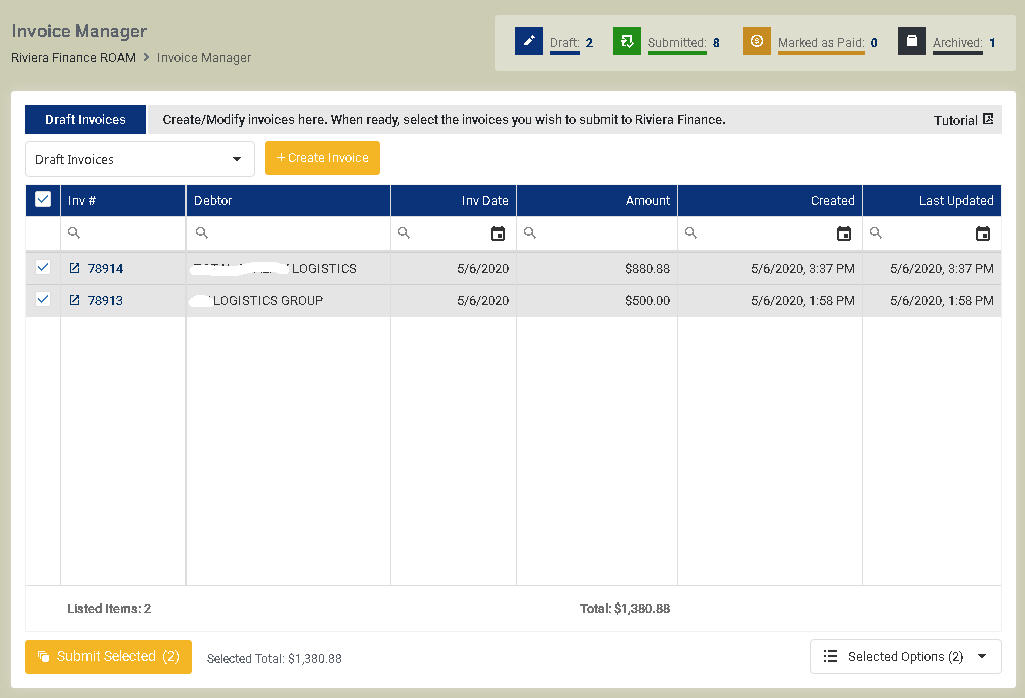Open invoice 78913 using its edit icon
This screenshot has height=698, width=1025.
74,301
